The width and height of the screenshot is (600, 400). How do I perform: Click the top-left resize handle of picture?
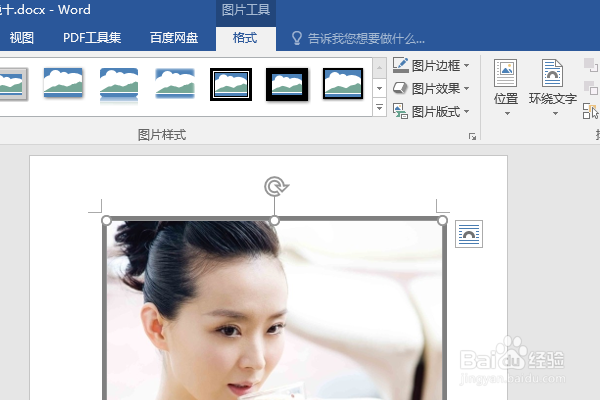pos(106,220)
